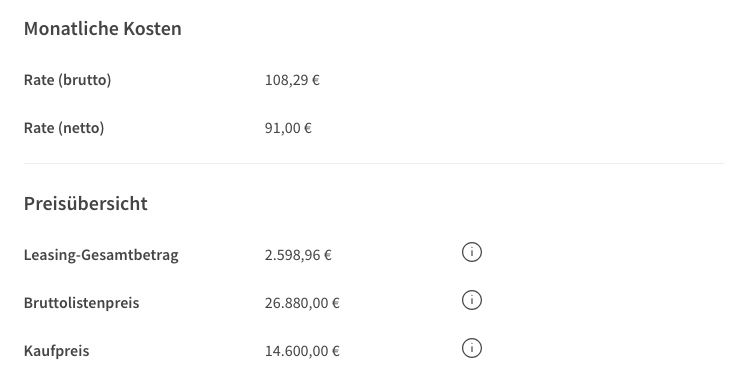The image size is (751, 382).
Task: Click the word brutto in parentheses
Action: tap(85, 80)
